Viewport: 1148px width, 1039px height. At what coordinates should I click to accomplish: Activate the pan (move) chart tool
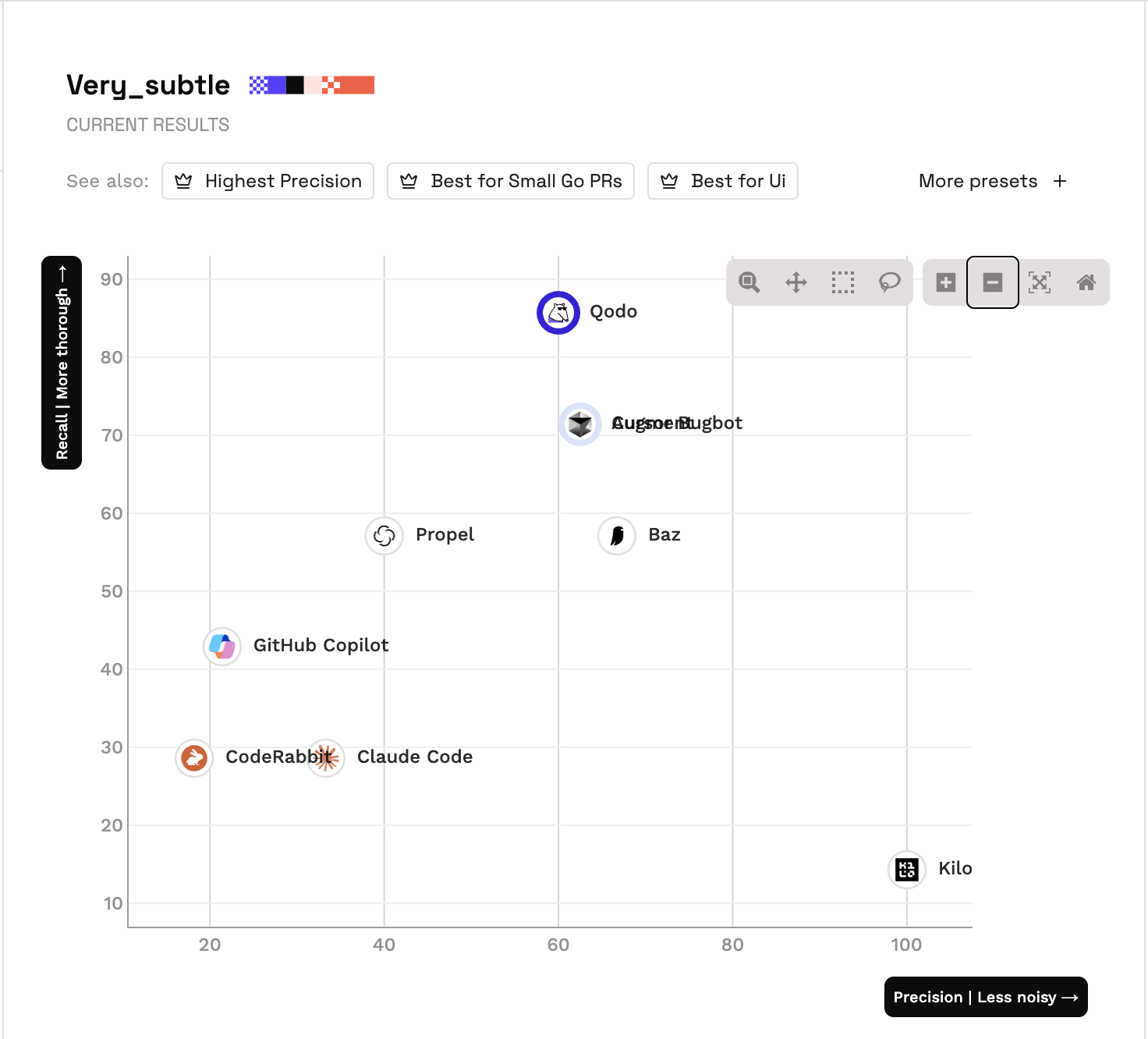click(x=796, y=282)
